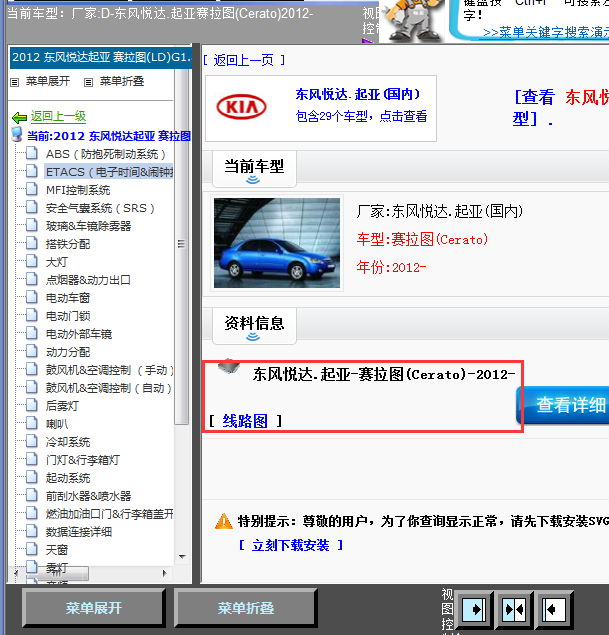Click the chip icon in 资料信息 section
The width and height of the screenshot is (609, 635).
coord(229,366)
